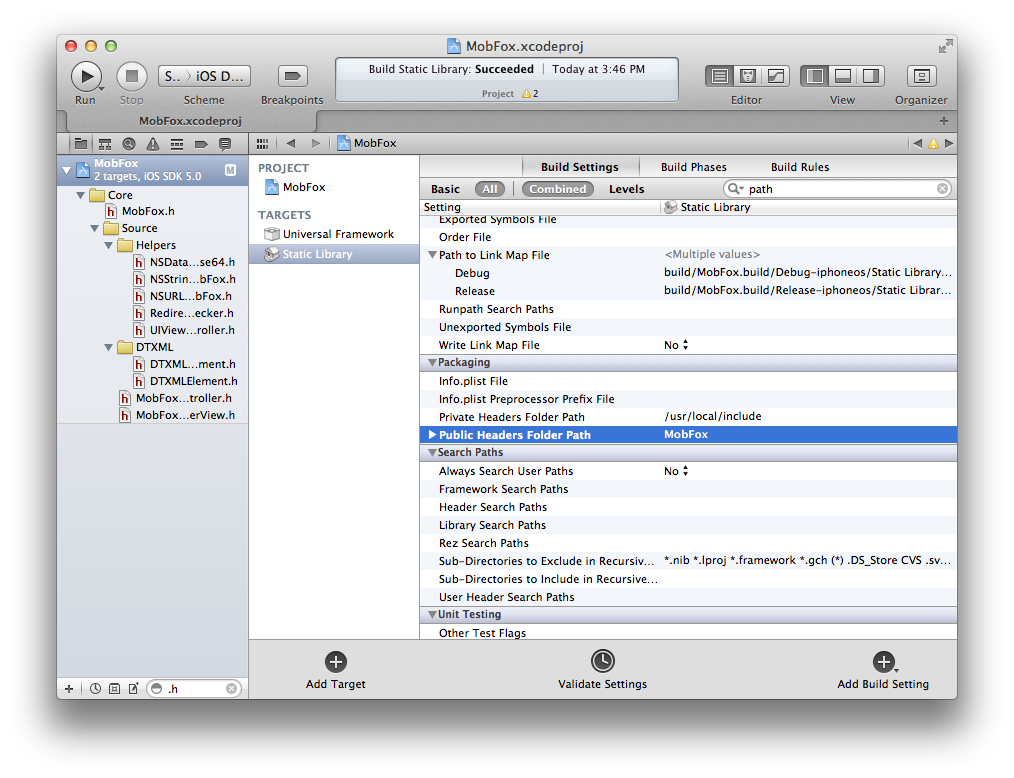Select the Combined view
This screenshot has height=778, width=1014.
coord(557,189)
